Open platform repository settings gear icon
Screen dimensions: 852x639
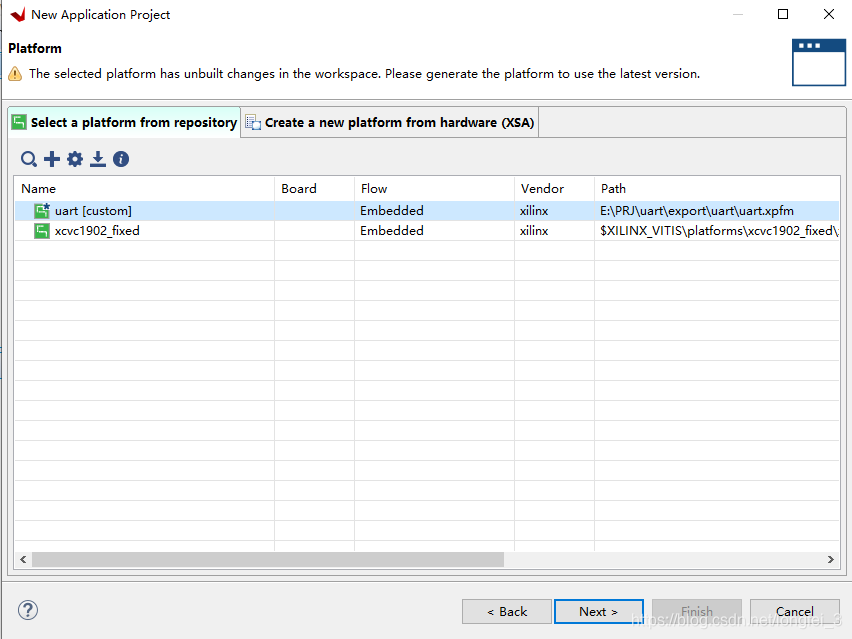75,159
